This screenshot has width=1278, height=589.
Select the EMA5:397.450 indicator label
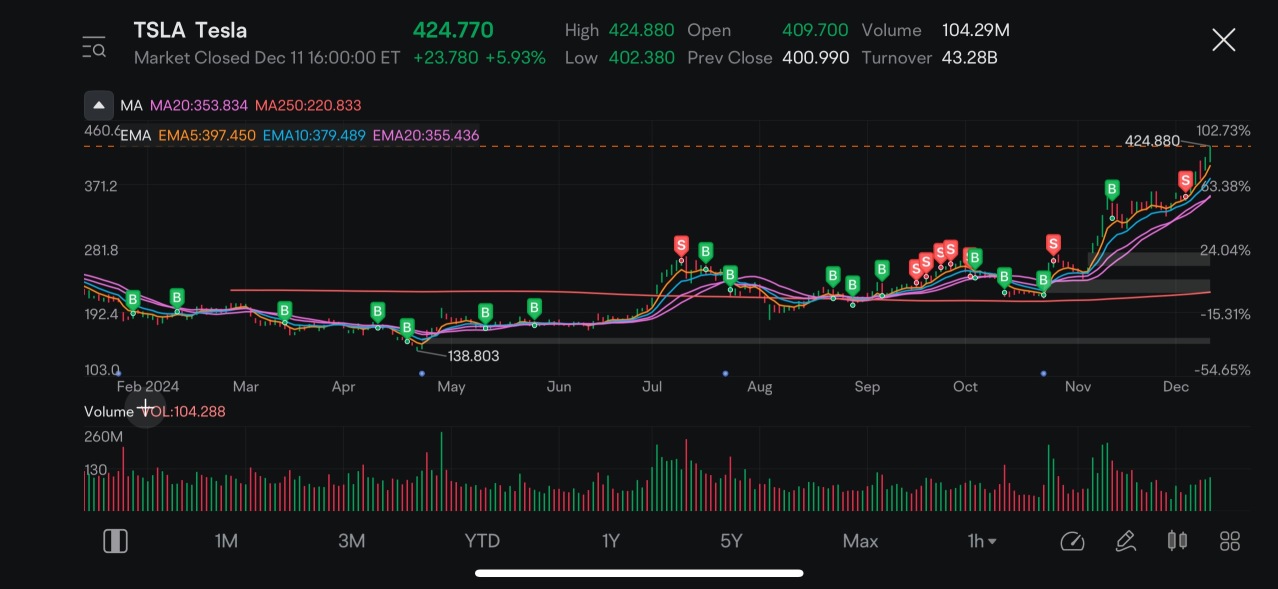click(207, 135)
